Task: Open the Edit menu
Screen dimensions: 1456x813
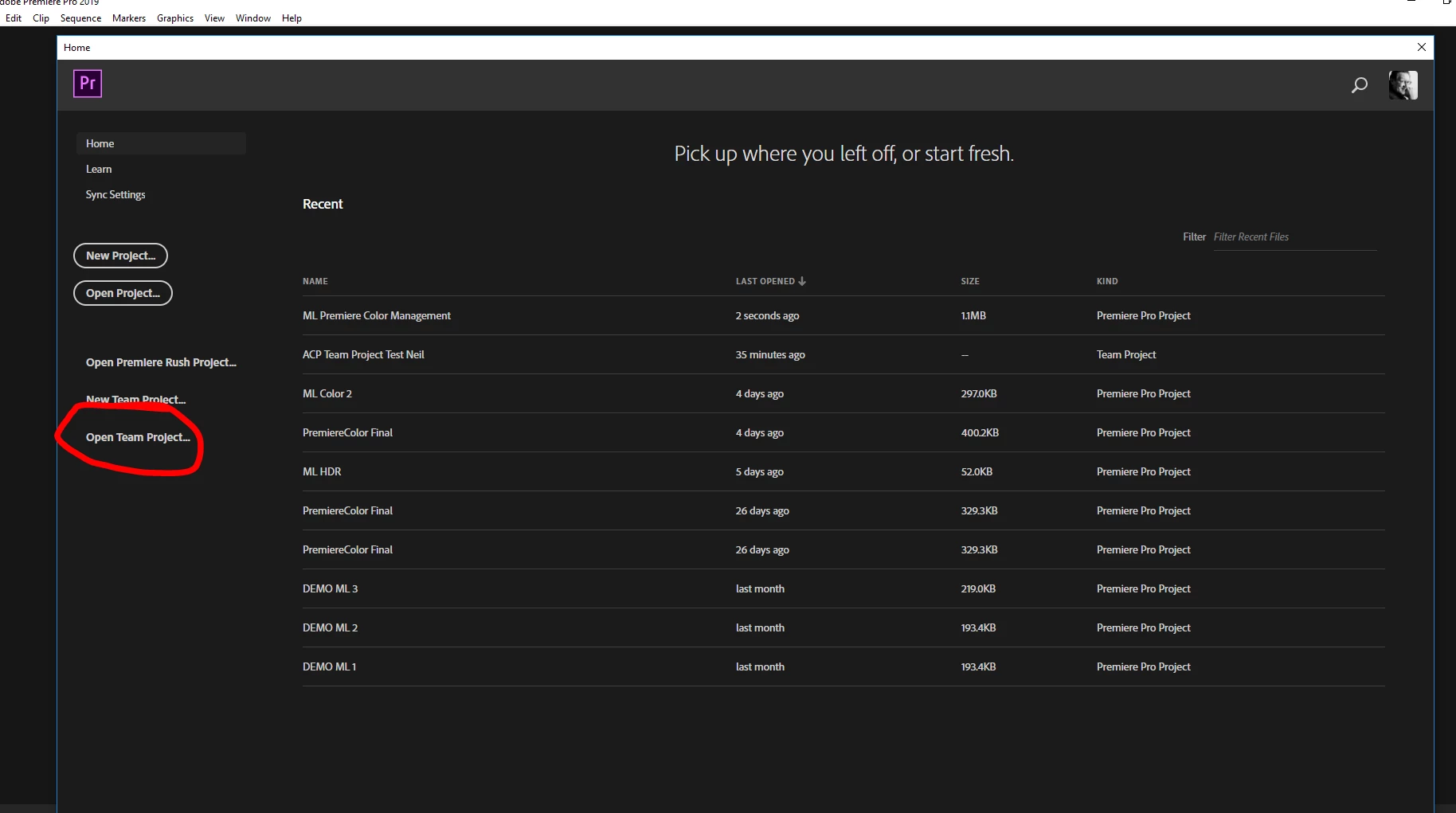Action: (x=14, y=18)
